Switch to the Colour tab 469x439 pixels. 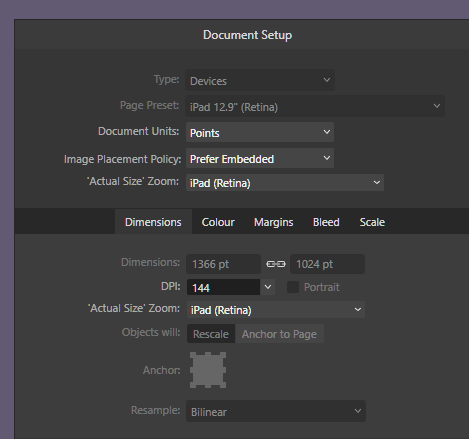click(x=218, y=222)
